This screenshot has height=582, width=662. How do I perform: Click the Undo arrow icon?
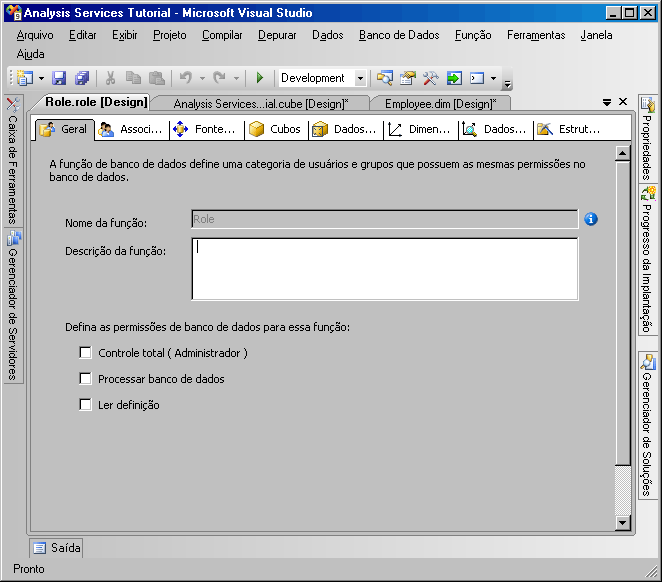(x=185, y=78)
